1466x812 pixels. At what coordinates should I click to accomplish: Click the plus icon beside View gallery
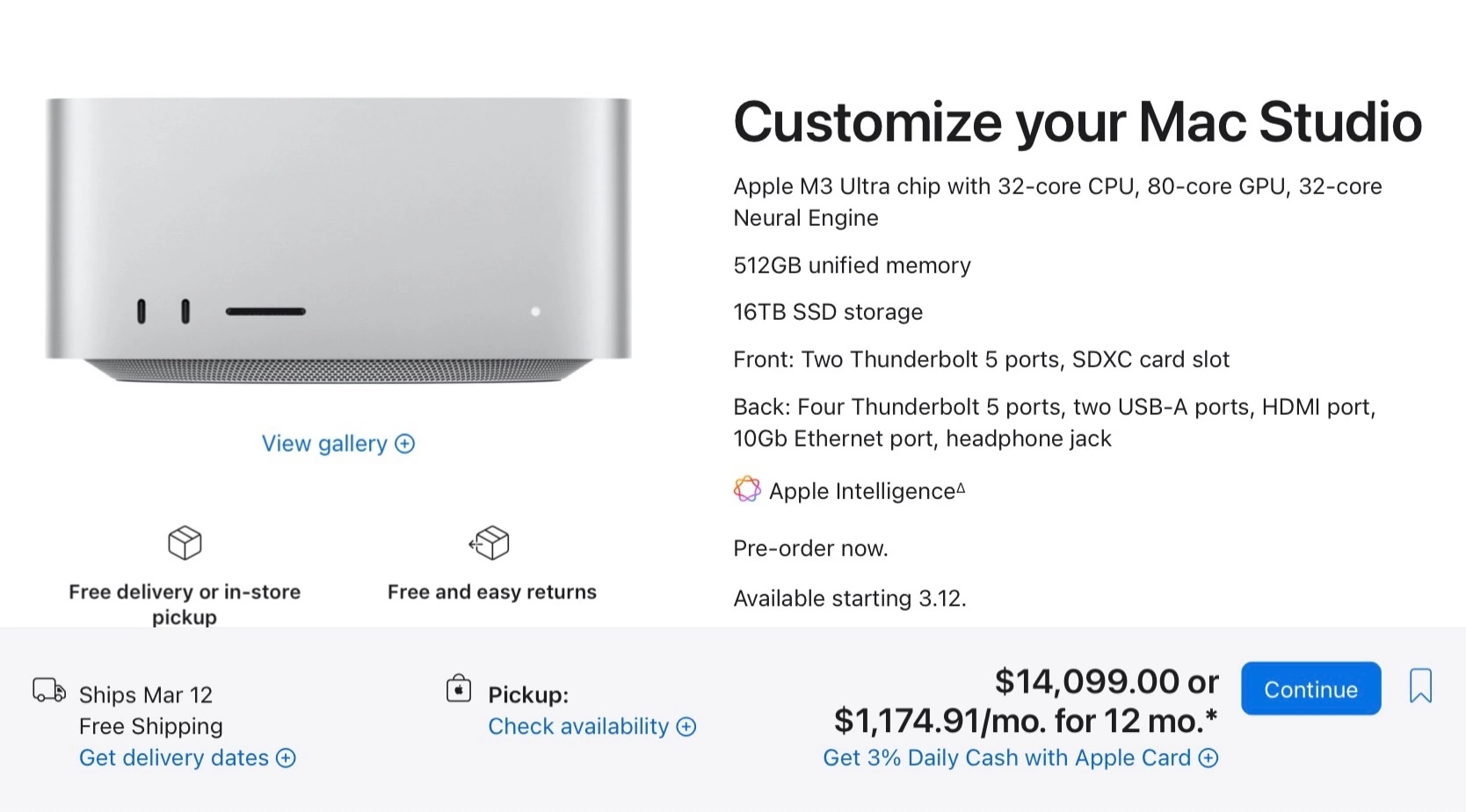[405, 444]
